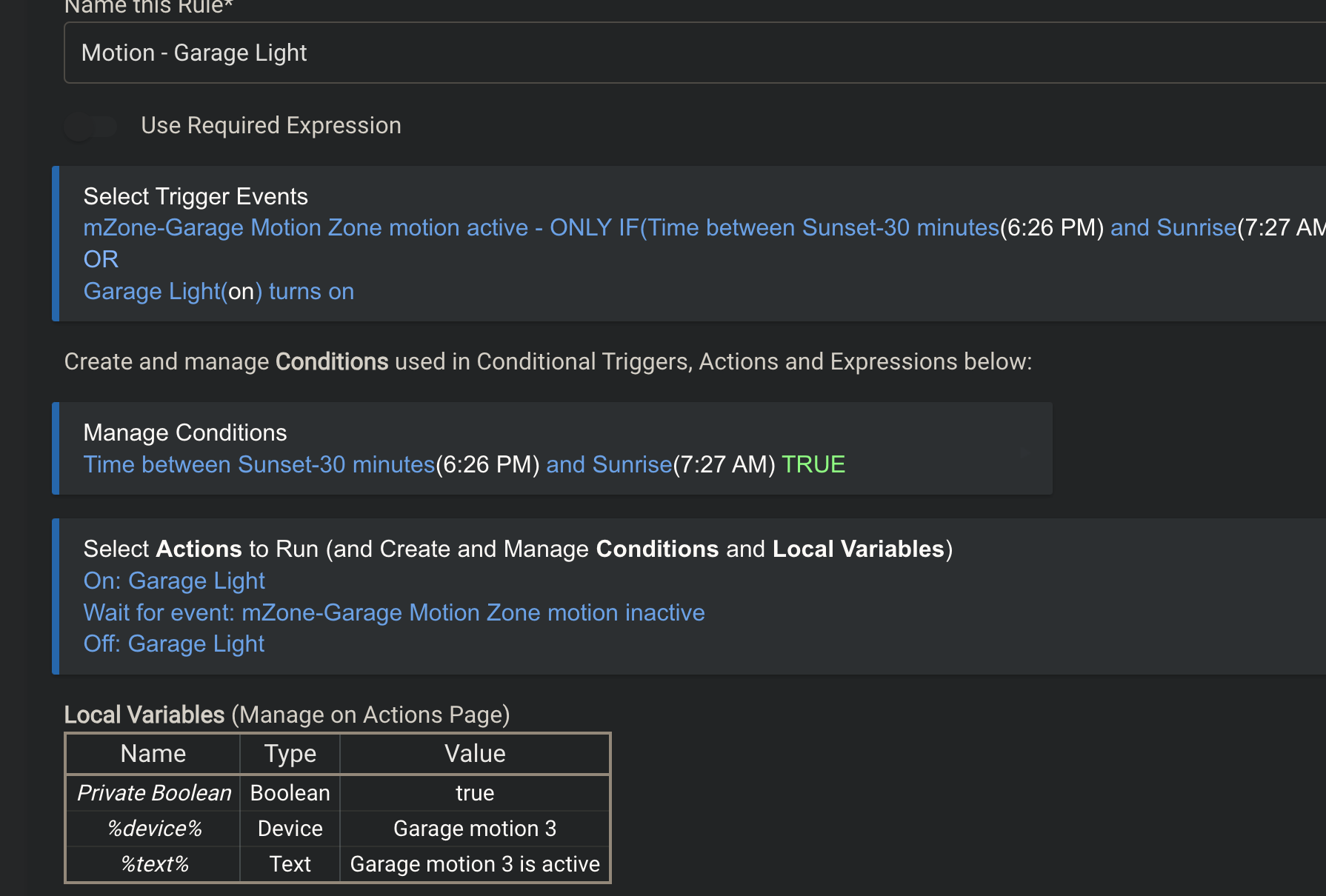1326x896 pixels.
Task: Click the Local Variables heading
Action: [144, 715]
